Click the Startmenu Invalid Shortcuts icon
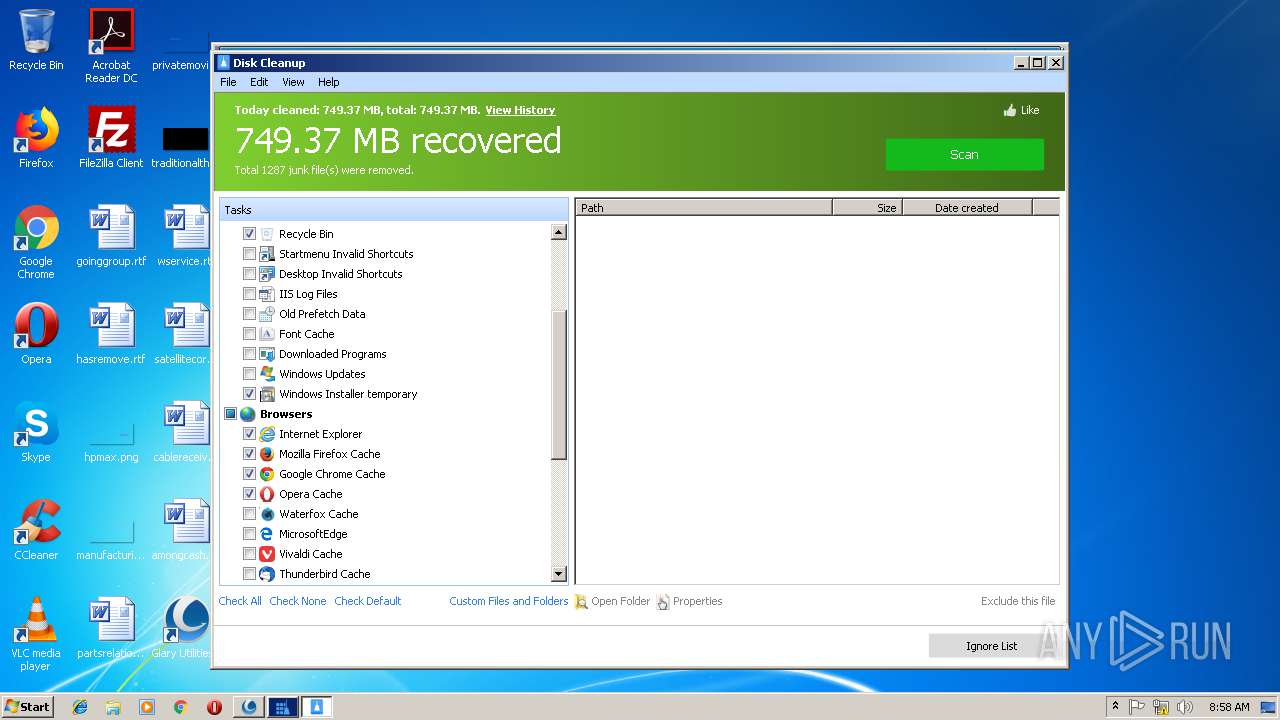1280x720 pixels. pos(267,254)
